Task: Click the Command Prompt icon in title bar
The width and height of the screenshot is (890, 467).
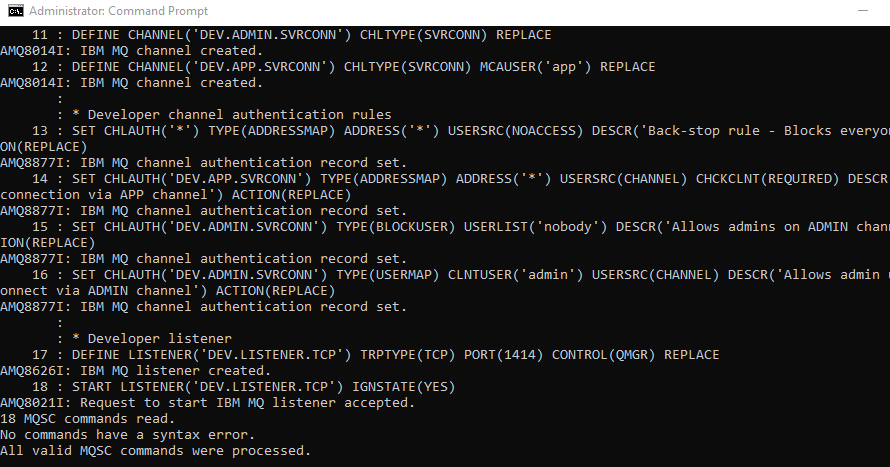Action: 13,12
